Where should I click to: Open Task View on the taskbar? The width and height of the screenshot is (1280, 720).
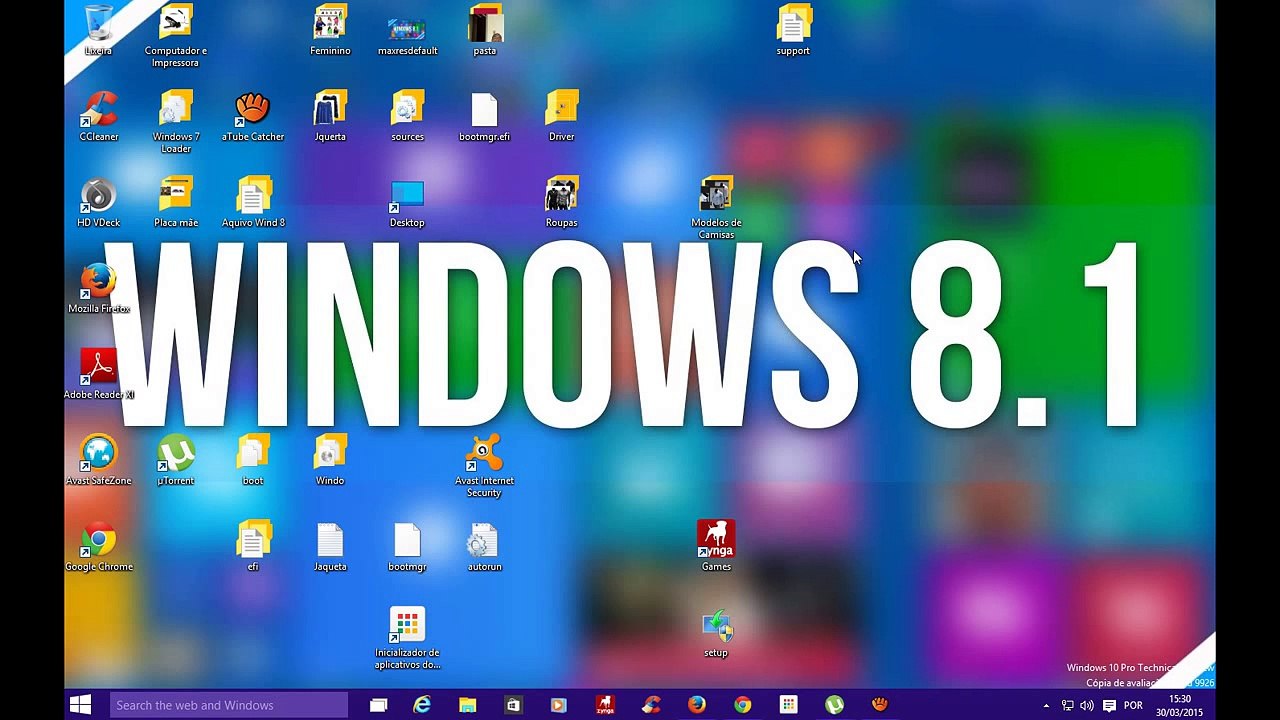[378, 705]
